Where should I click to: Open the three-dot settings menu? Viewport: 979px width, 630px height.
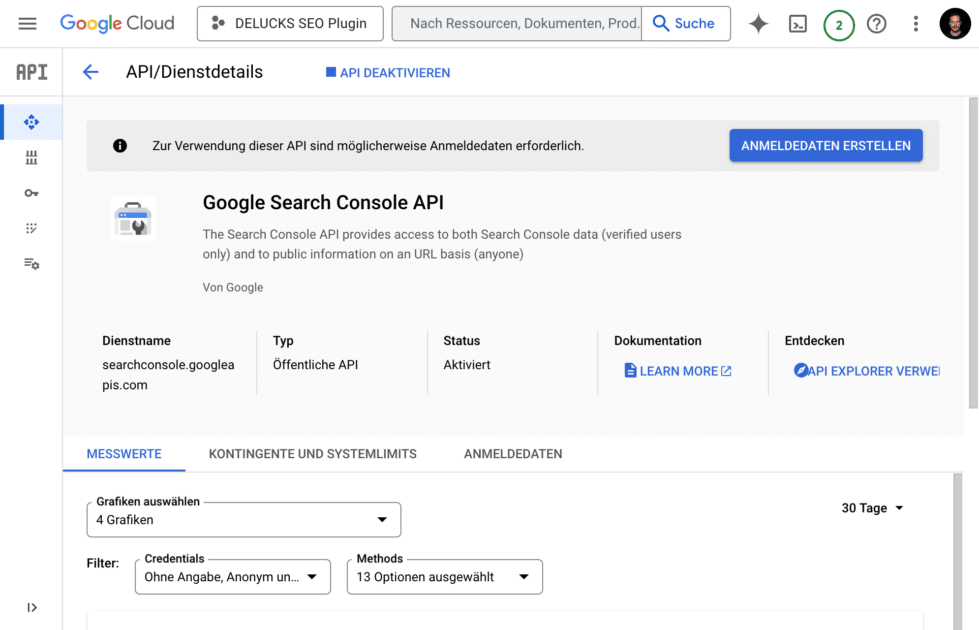click(915, 24)
